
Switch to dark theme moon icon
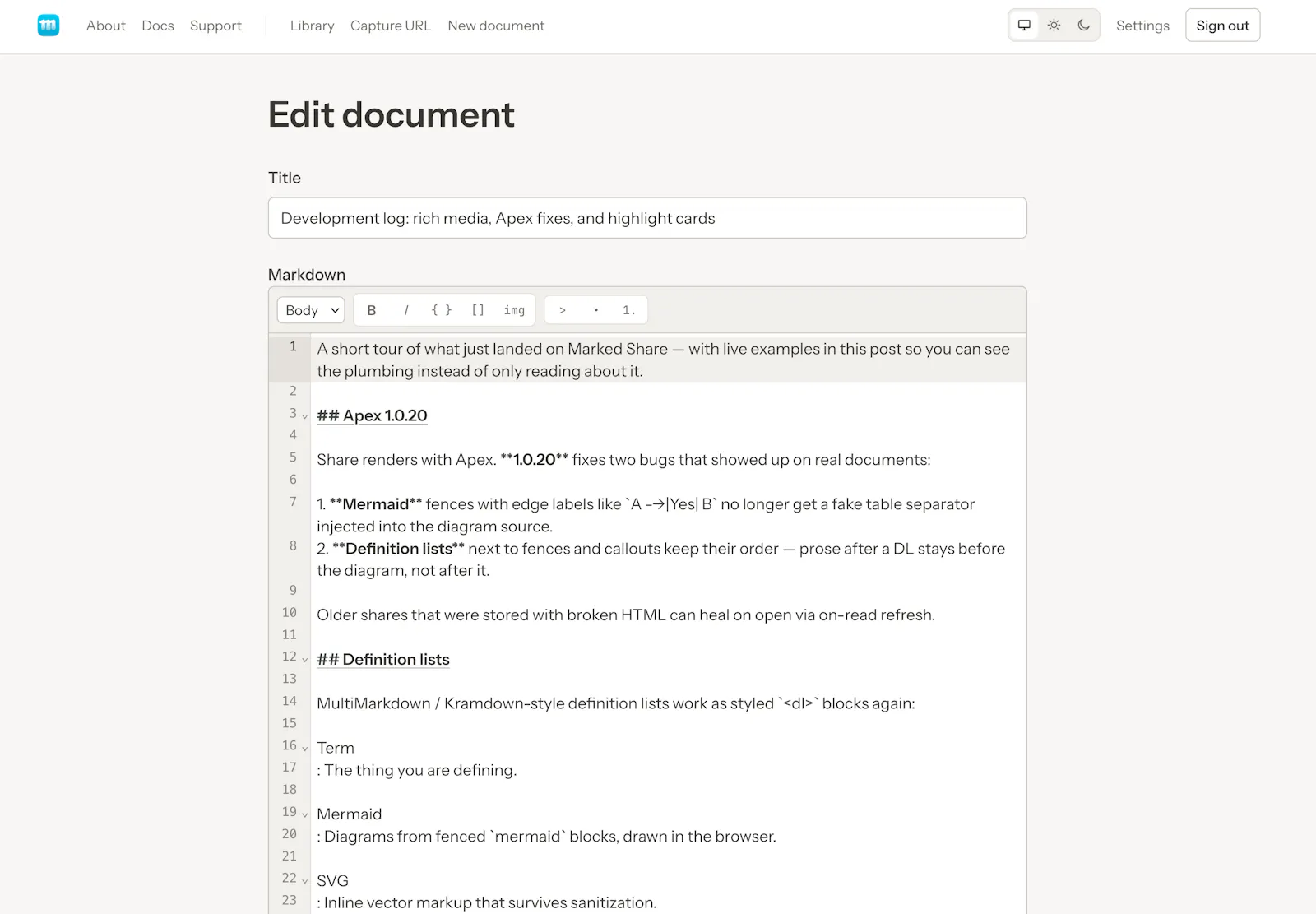(x=1083, y=26)
